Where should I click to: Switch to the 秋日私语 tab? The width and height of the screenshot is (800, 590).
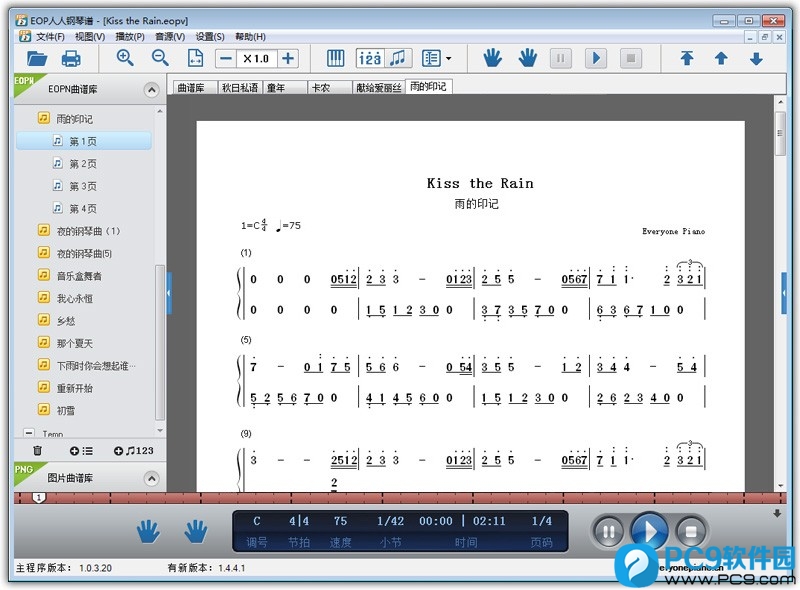click(240, 88)
